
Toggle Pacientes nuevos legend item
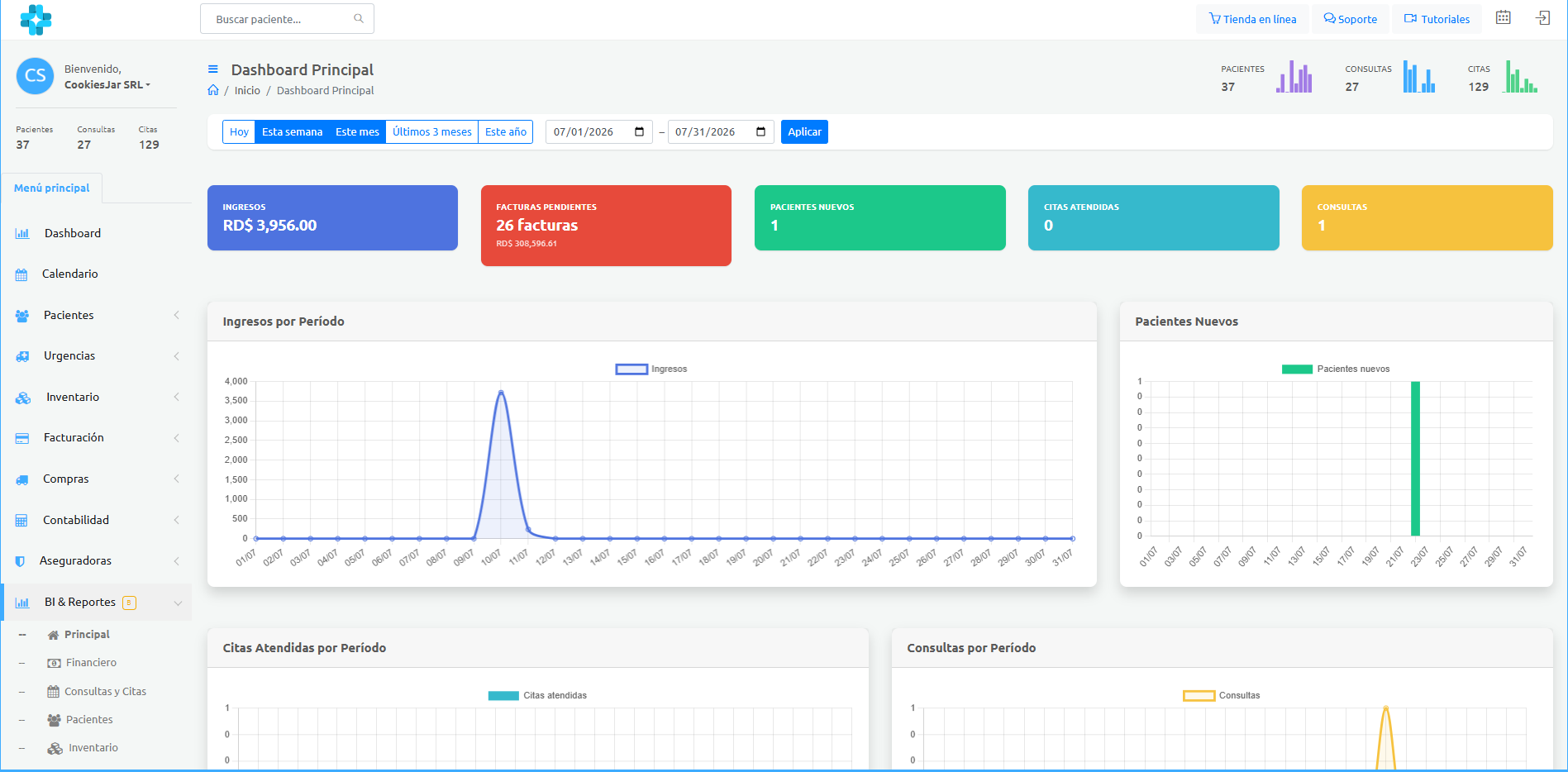[1336, 369]
